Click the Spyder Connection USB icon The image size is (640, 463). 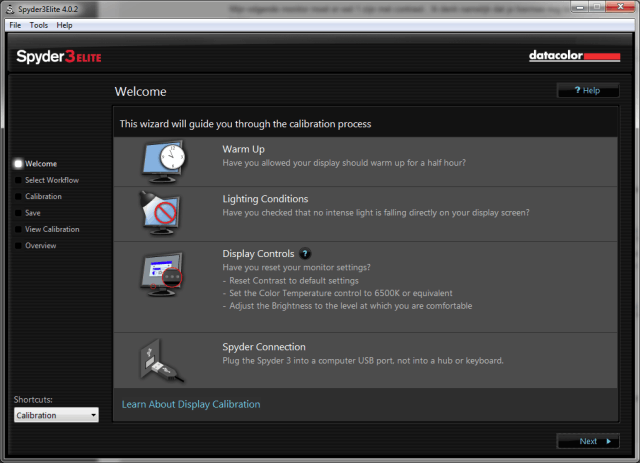[x=161, y=361]
